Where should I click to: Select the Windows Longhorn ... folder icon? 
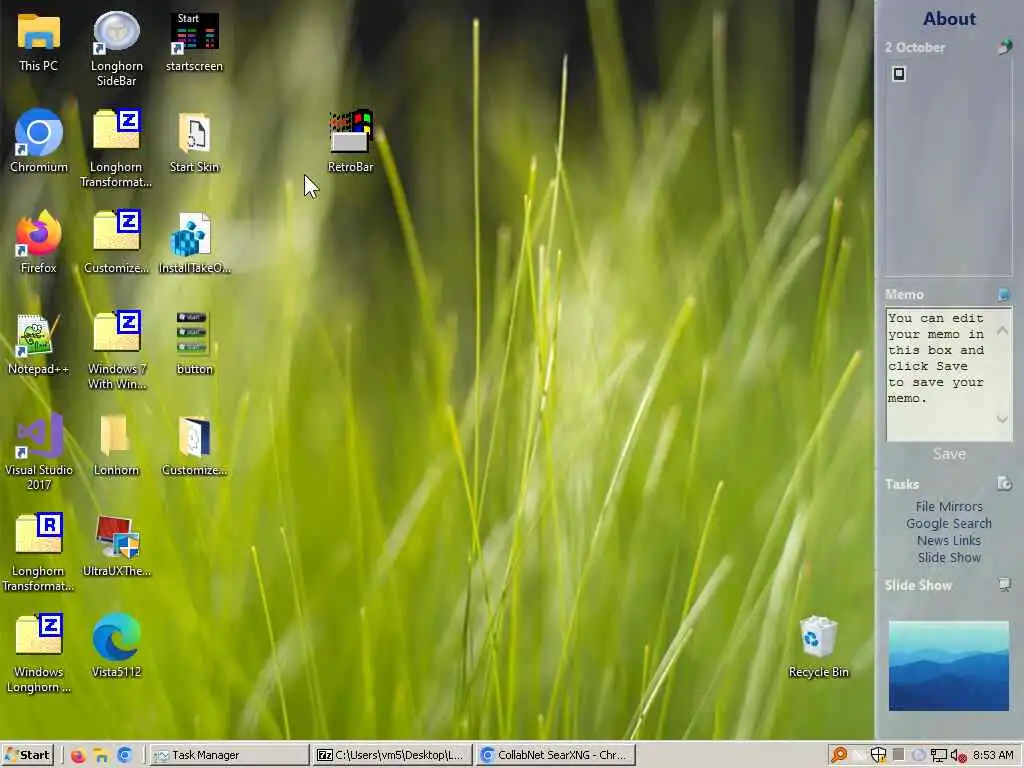coord(39,654)
